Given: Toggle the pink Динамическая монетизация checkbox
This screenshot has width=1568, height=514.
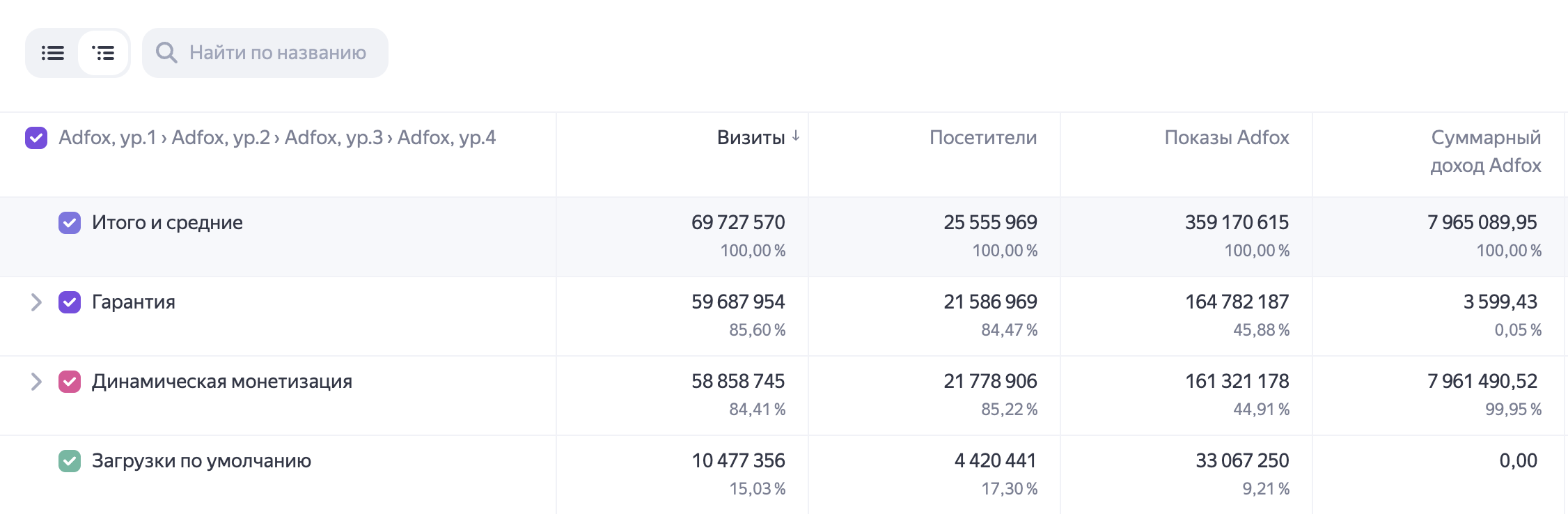Looking at the screenshot, I should pyautogui.click(x=70, y=382).
